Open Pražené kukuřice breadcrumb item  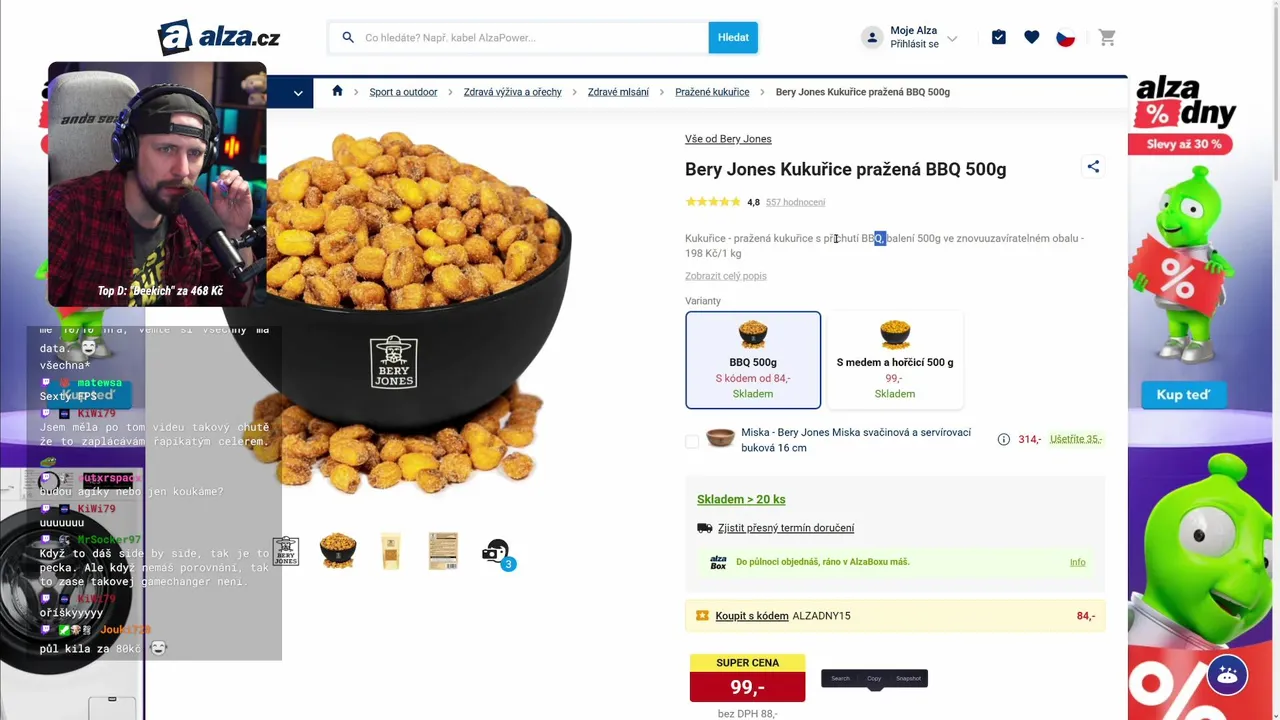[x=712, y=92]
